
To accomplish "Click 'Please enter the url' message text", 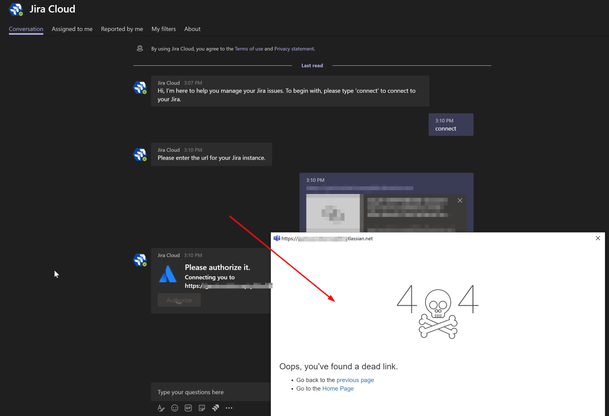I will coord(211,158).
